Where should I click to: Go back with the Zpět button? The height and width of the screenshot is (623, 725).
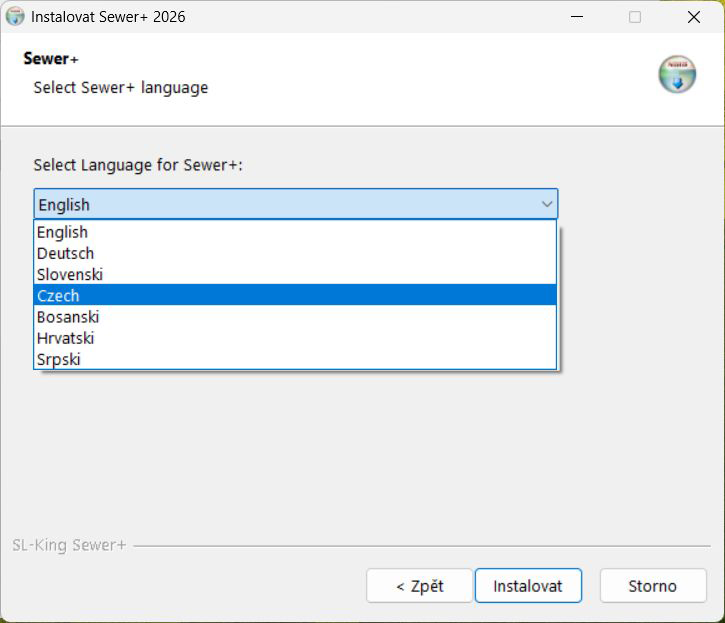(x=419, y=586)
